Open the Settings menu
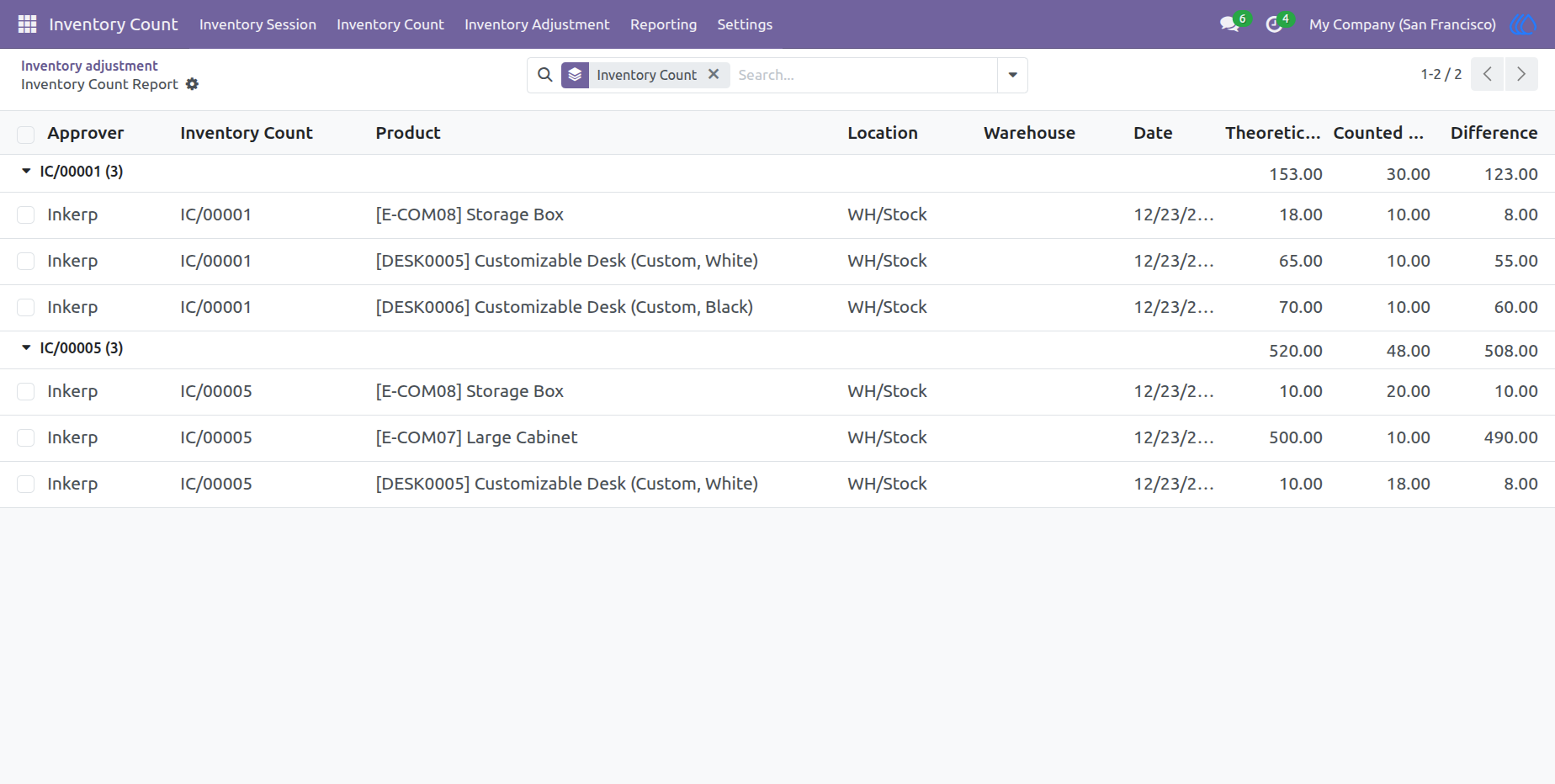Image resolution: width=1555 pixels, height=784 pixels. [x=745, y=24]
